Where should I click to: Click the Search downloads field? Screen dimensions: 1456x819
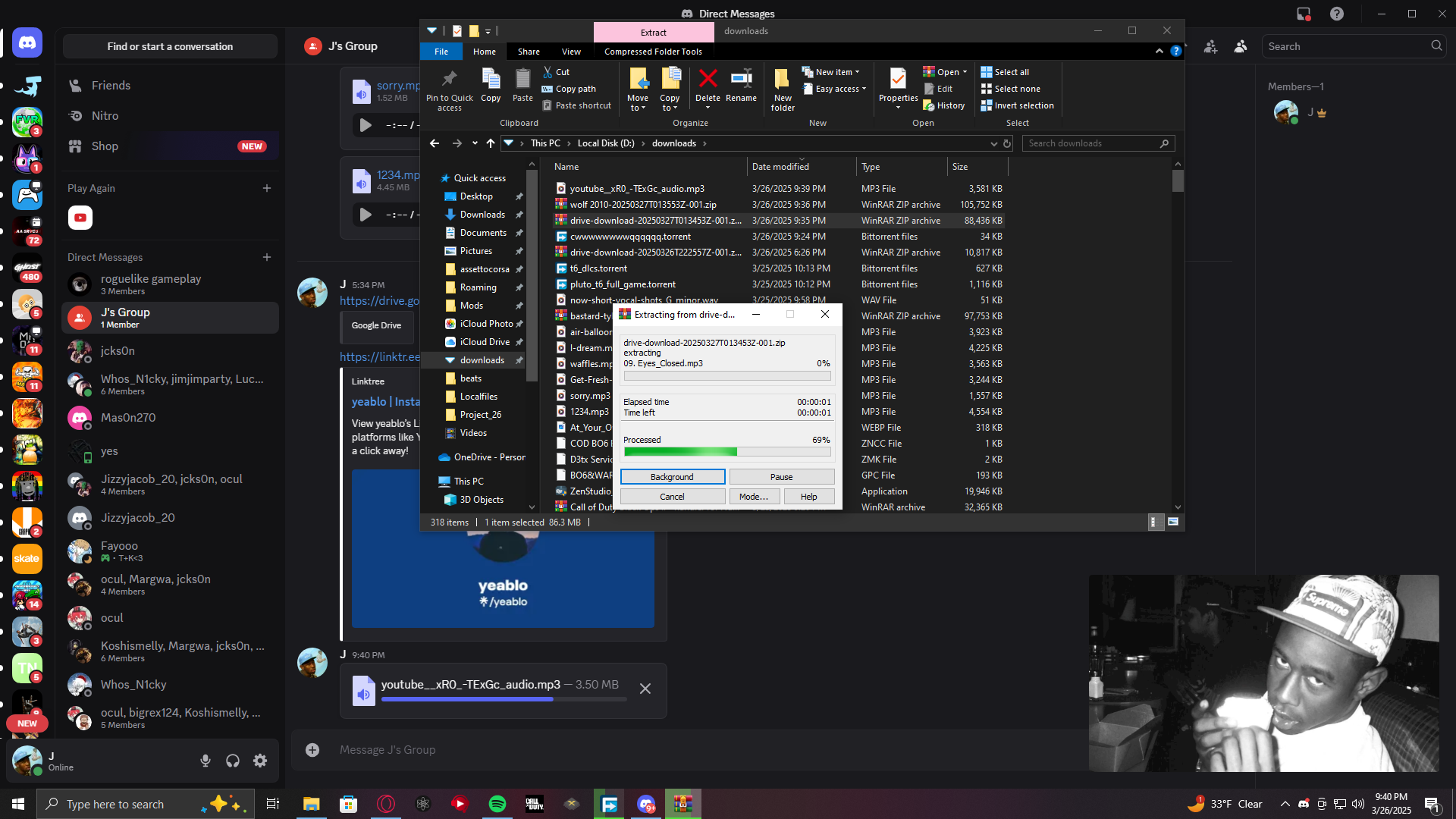tap(1092, 143)
